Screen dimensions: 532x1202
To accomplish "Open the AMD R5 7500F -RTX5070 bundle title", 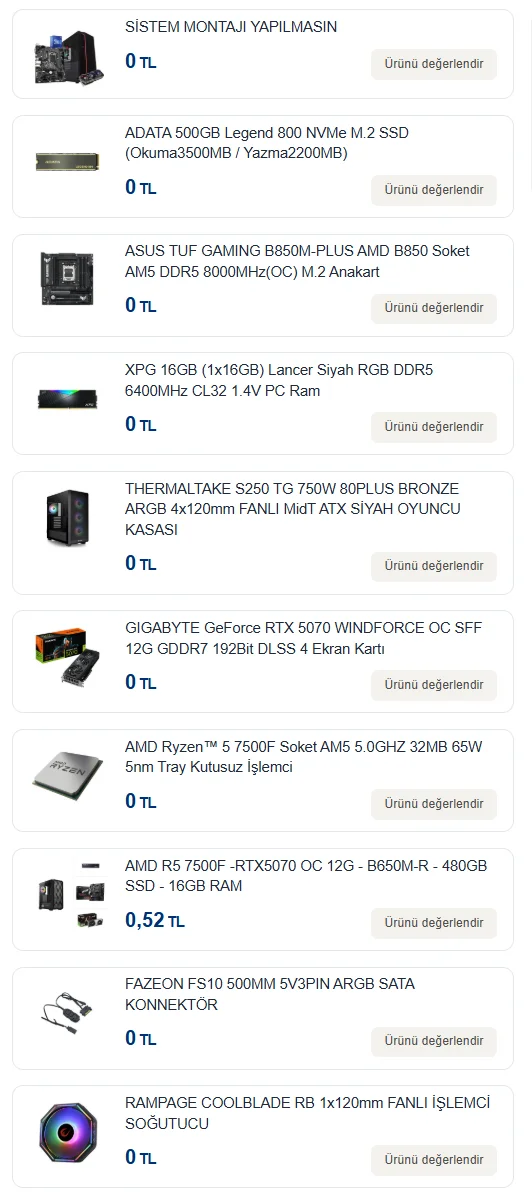I will [x=306, y=876].
